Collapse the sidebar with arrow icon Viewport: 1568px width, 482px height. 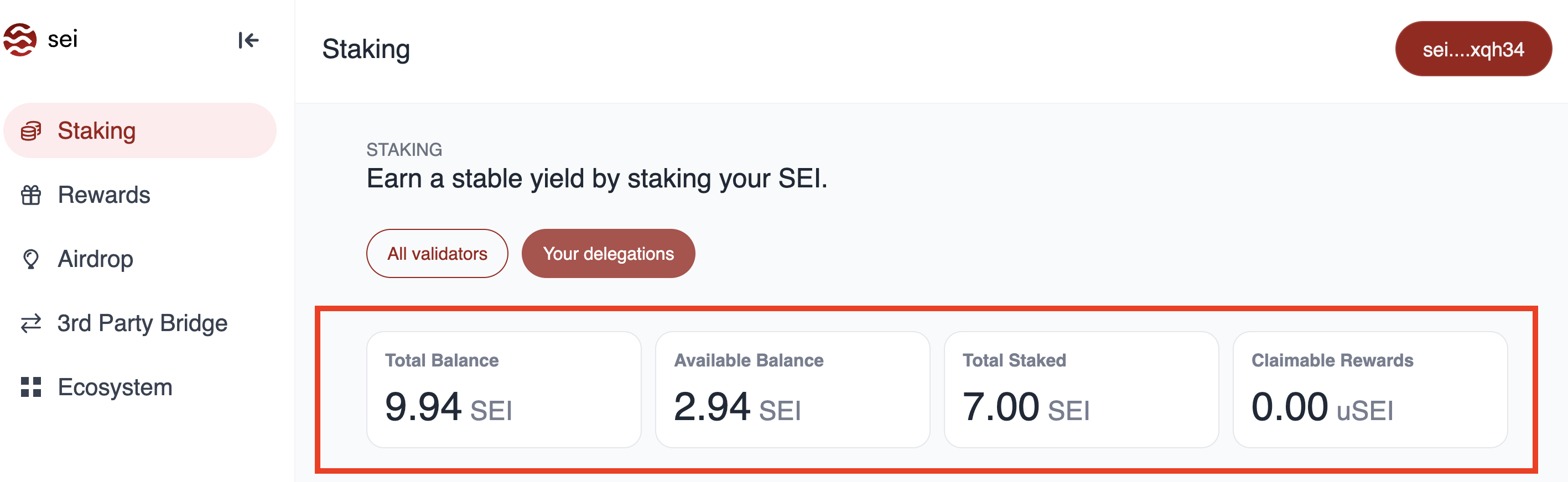[248, 40]
